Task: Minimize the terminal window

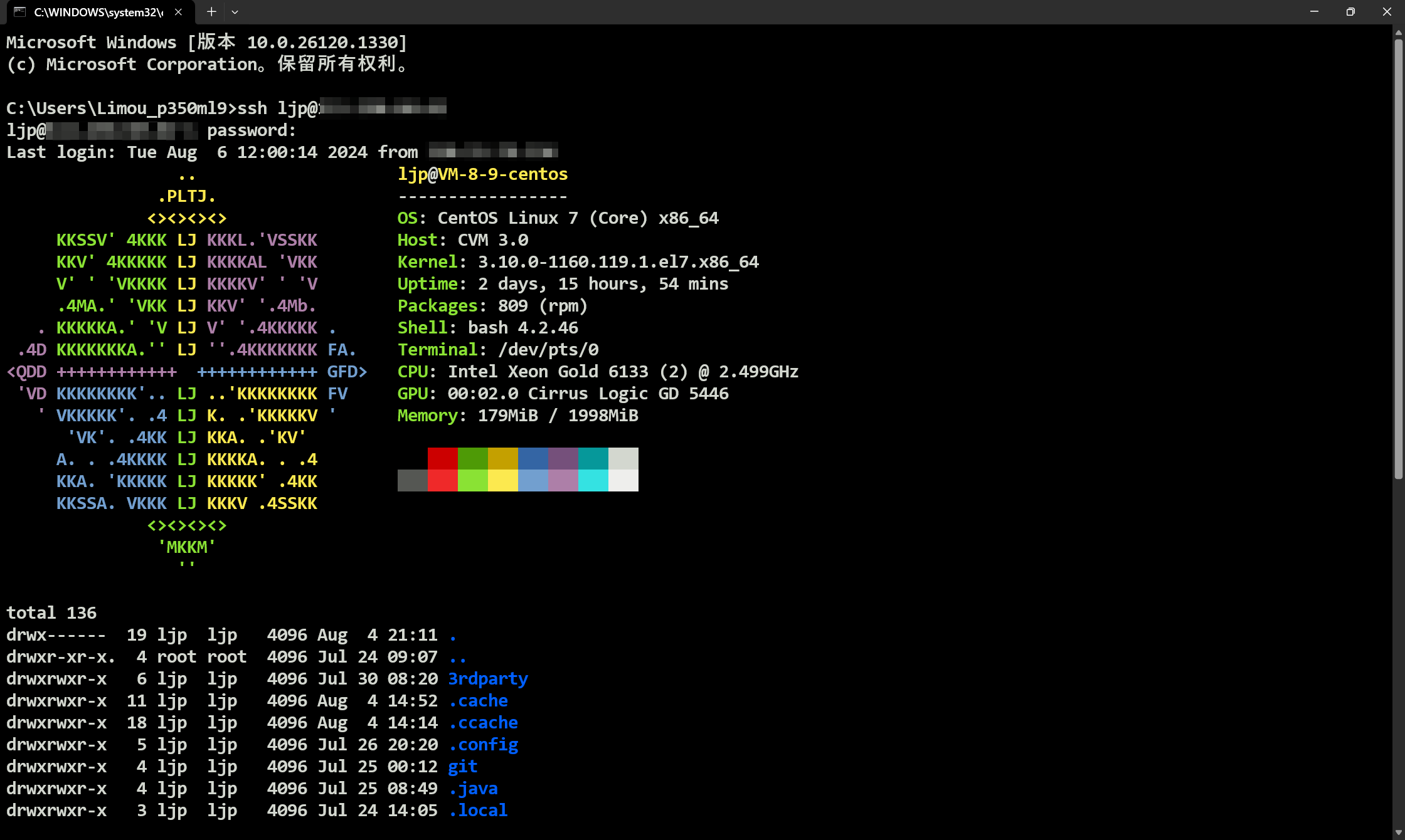Action: tap(1314, 12)
